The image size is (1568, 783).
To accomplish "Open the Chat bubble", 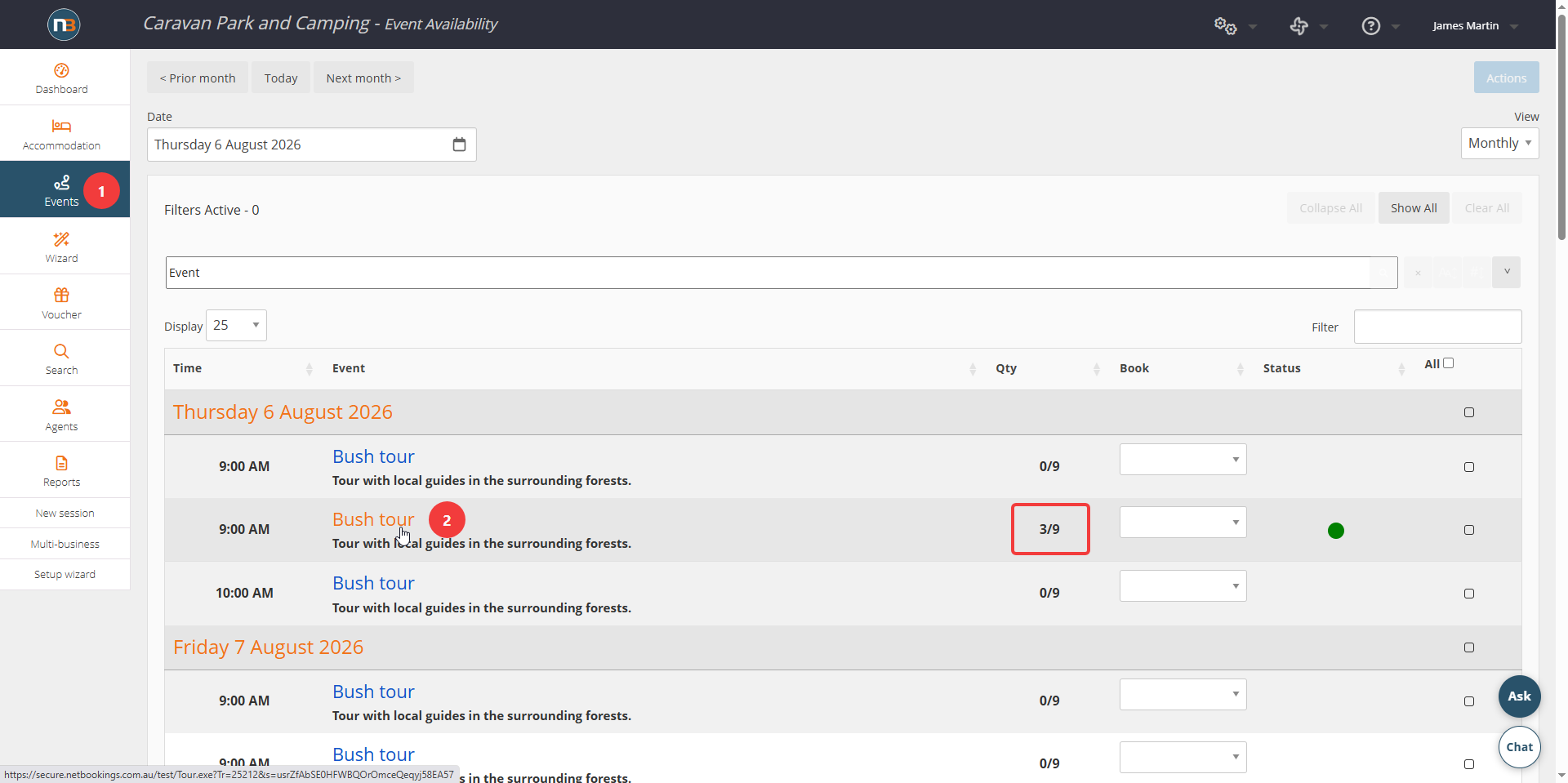I will (1519, 747).
